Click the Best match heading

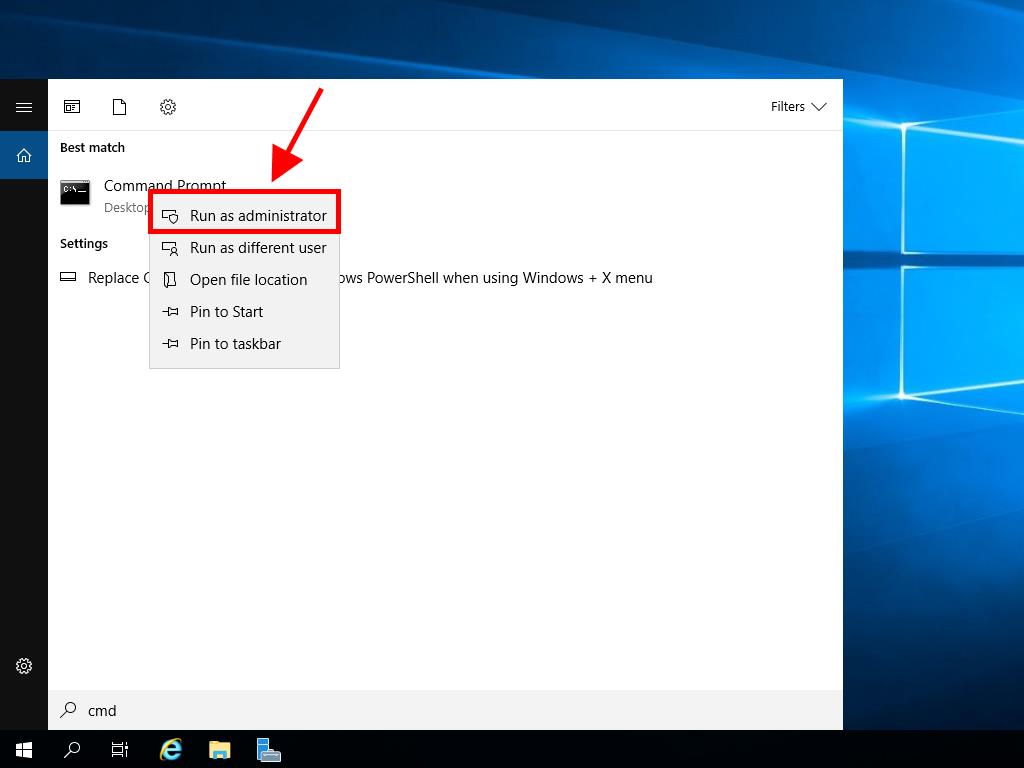coord(92,148)
